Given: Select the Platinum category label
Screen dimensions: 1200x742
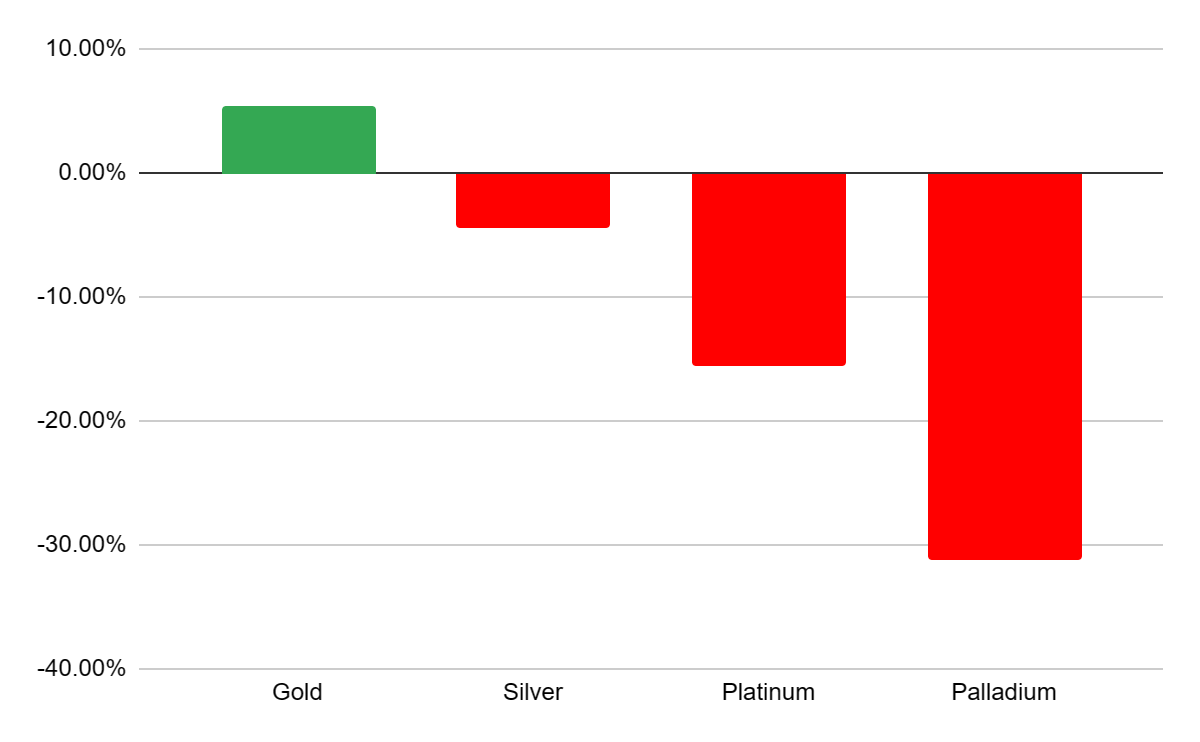Looking at the screenshot, I should [768, 692].
